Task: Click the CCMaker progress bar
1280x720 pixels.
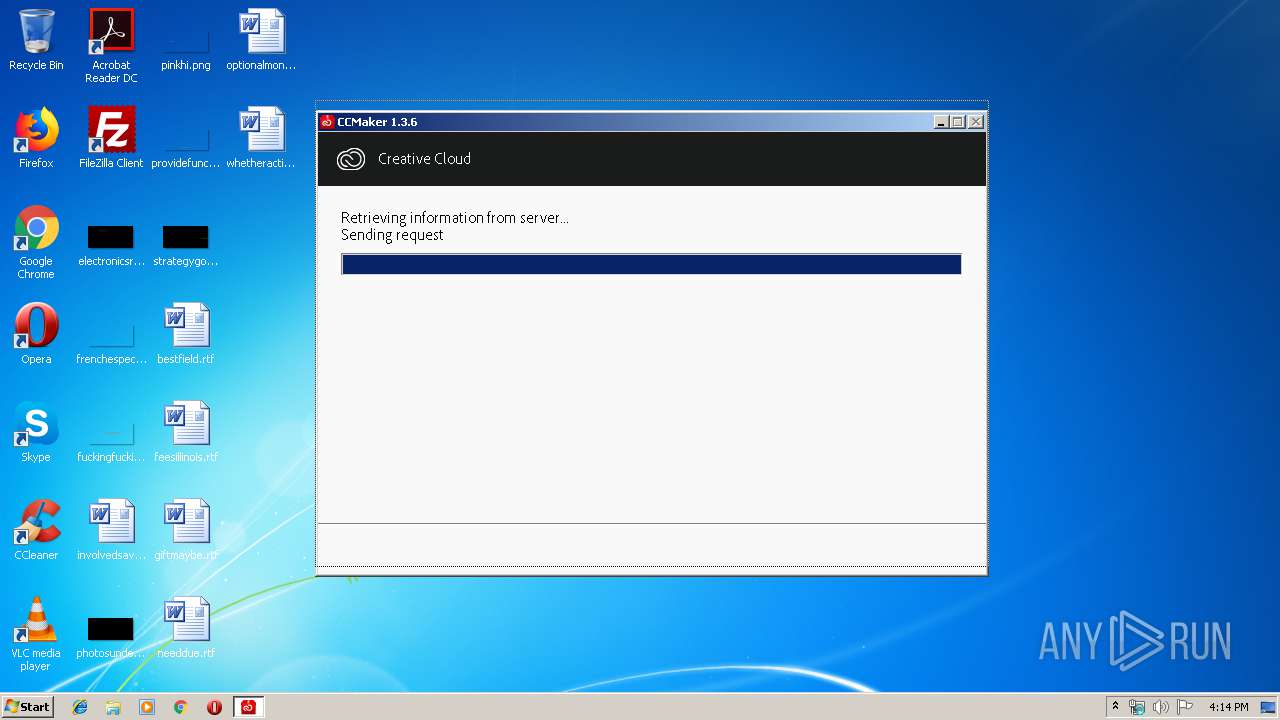Action: (x=651, y=264)
